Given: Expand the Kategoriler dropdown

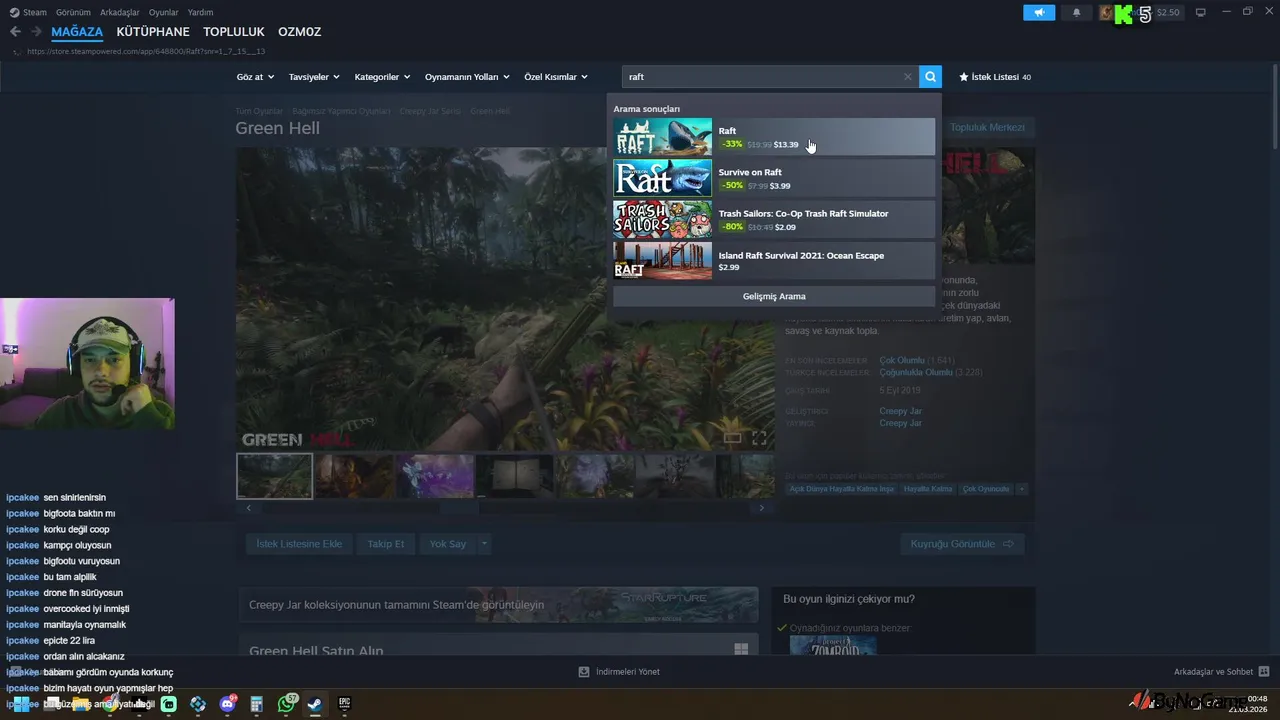Looking at the screenshot, I should tap(382, 77).
